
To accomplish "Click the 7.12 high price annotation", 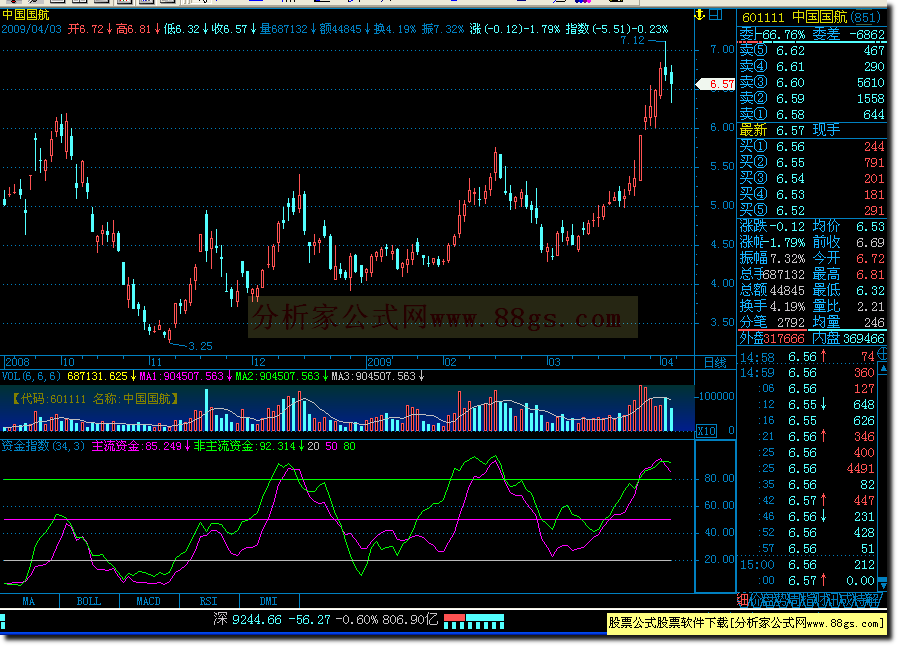I will (x=632, y=41).
